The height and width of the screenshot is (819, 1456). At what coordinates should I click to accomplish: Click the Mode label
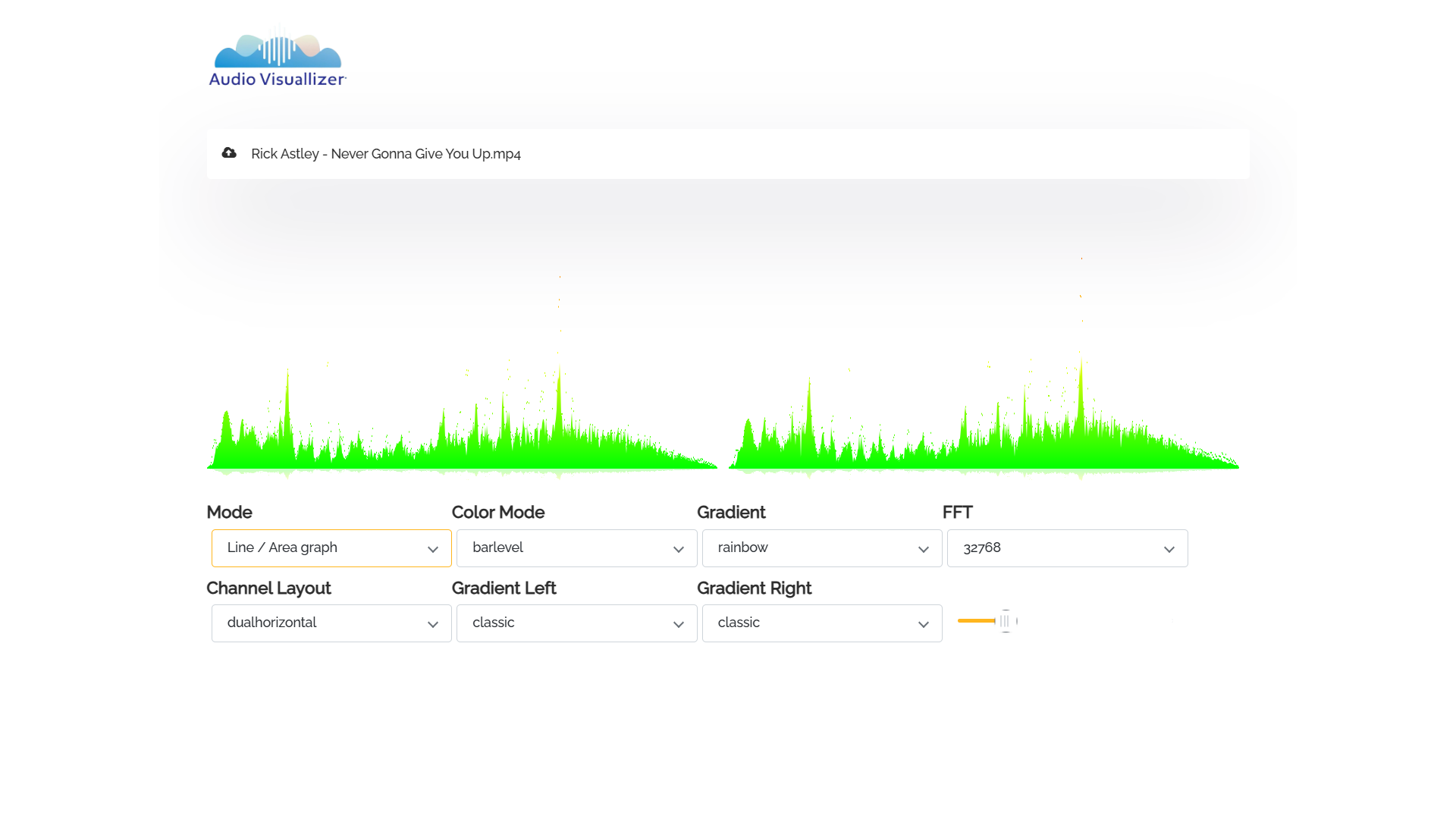(x=229, y=513)
